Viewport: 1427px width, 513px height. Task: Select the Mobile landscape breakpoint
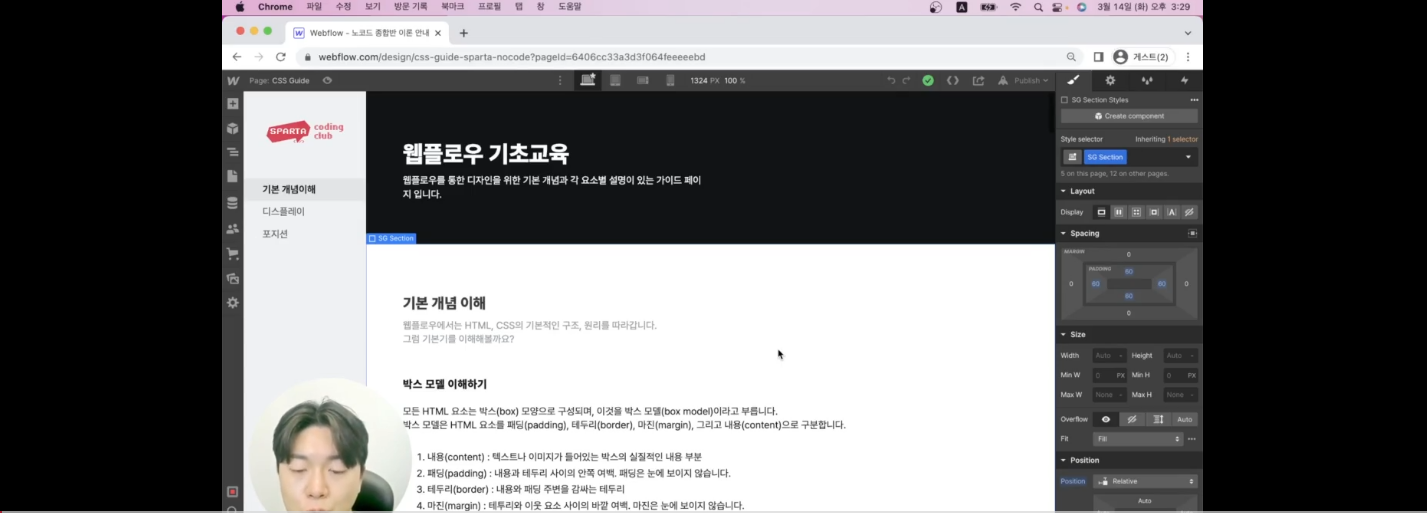pyautogui.click(x=643, y=80)
